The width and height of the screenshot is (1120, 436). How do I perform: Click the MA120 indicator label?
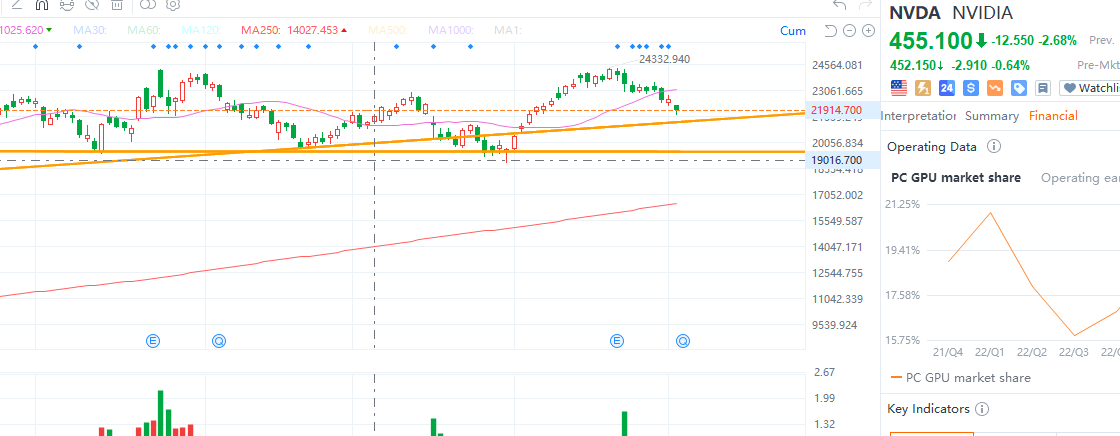(201, 31)
